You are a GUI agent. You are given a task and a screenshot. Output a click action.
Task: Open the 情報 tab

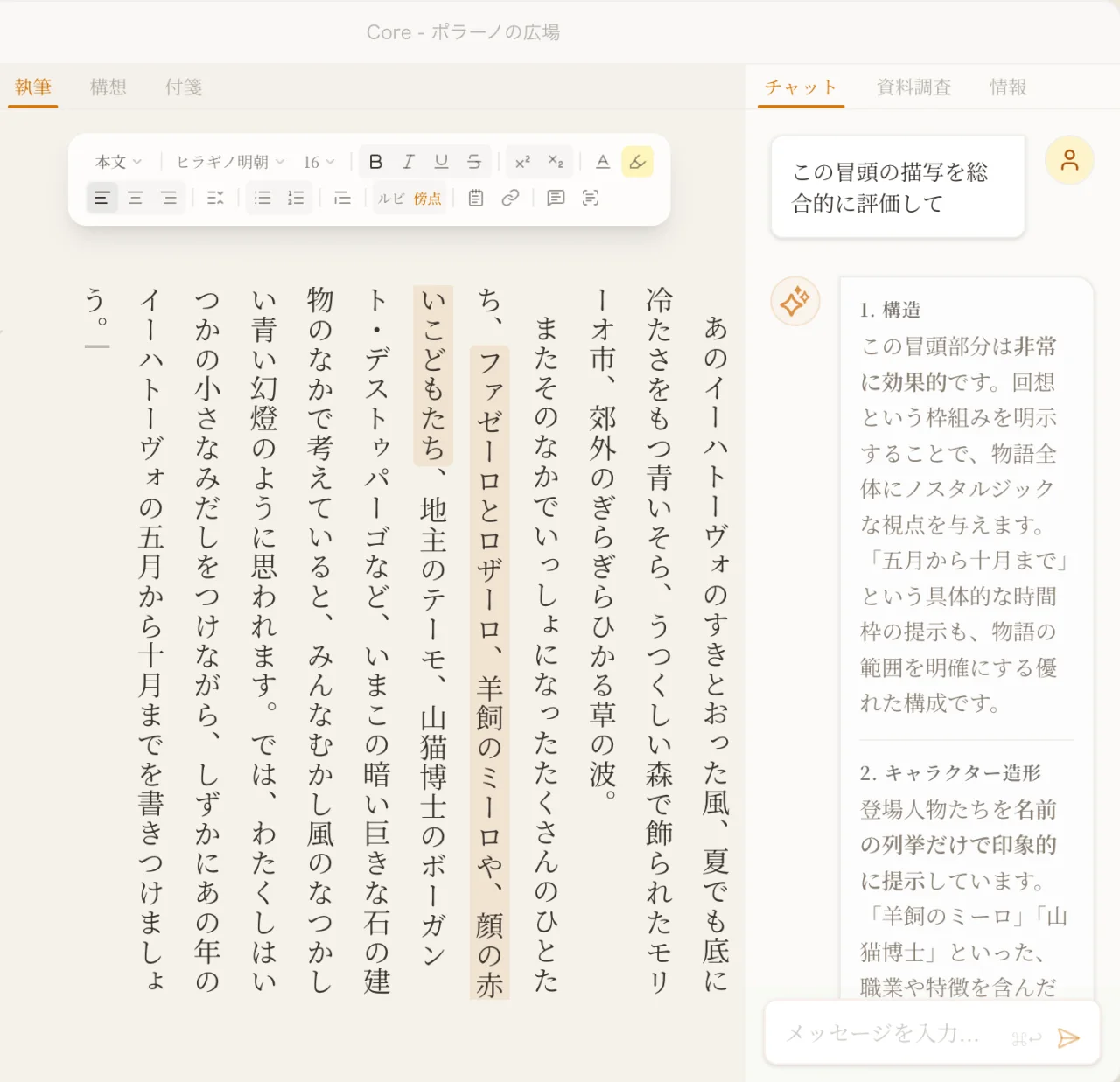(x=1008, y=87)
